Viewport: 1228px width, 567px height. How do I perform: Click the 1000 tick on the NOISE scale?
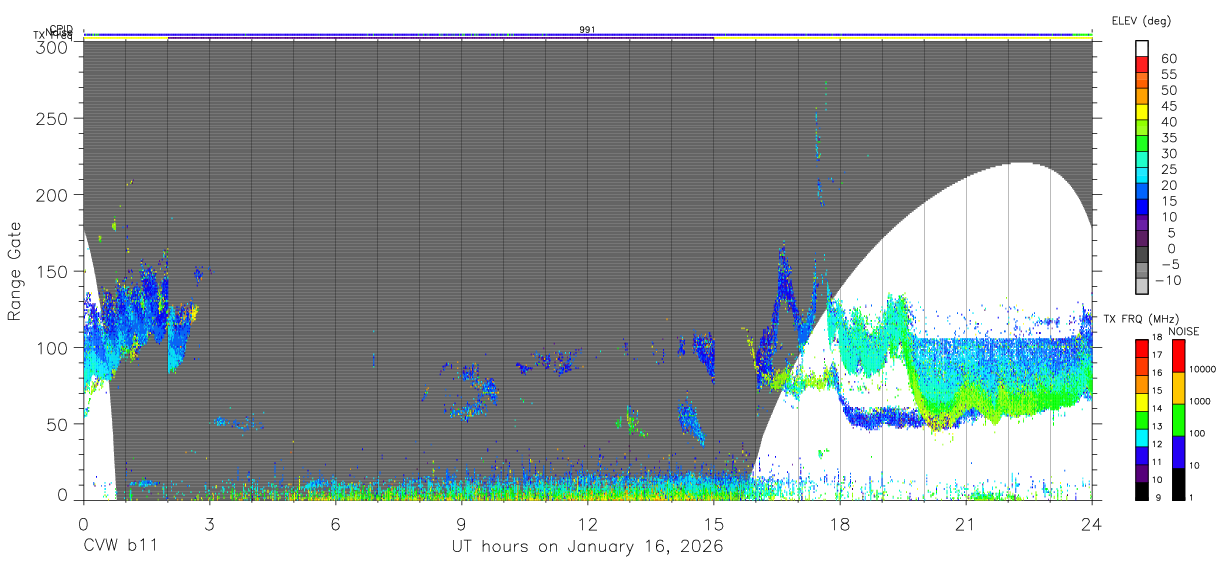(x=1201, y=402)
